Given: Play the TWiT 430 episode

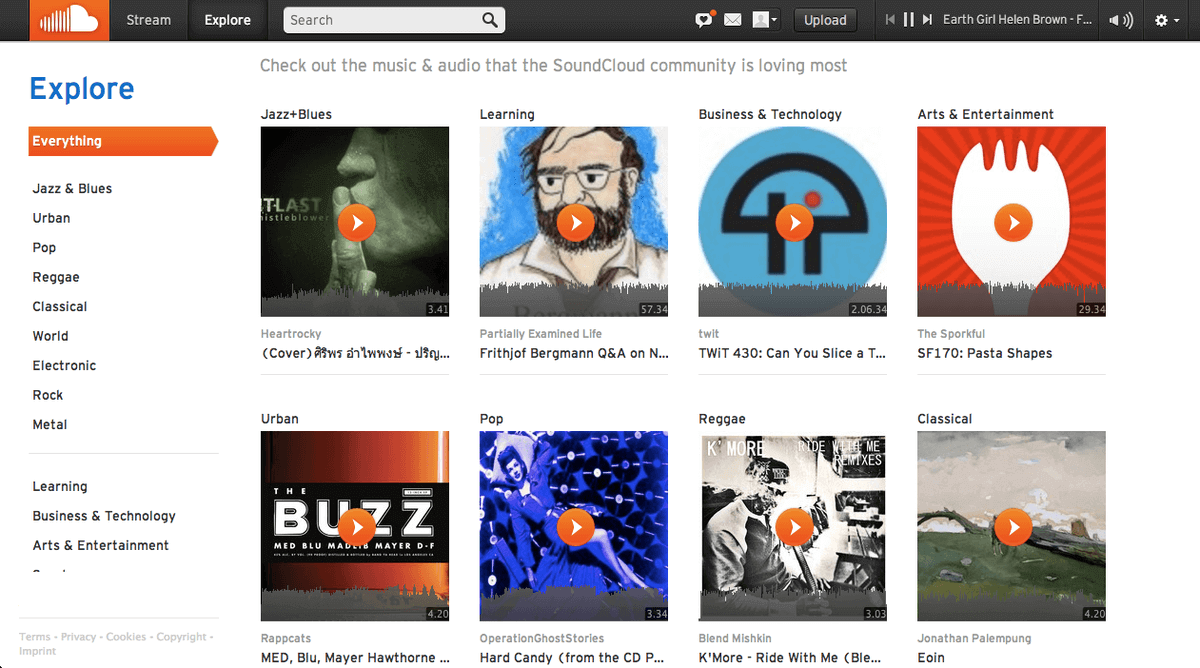Looking at the screenshot, I should 794,222.
